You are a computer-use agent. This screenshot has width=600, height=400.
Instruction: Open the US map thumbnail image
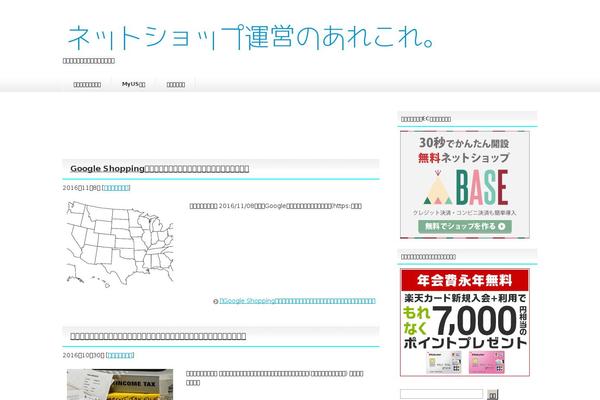tap(120, 245)
